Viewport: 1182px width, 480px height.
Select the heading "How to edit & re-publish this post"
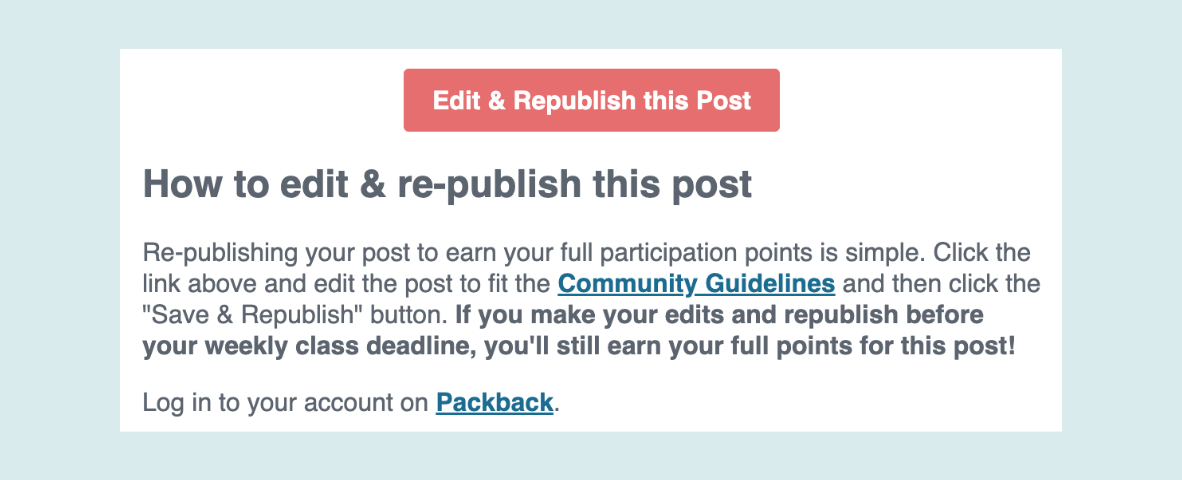pyautogui.click(x=448, y=185)
